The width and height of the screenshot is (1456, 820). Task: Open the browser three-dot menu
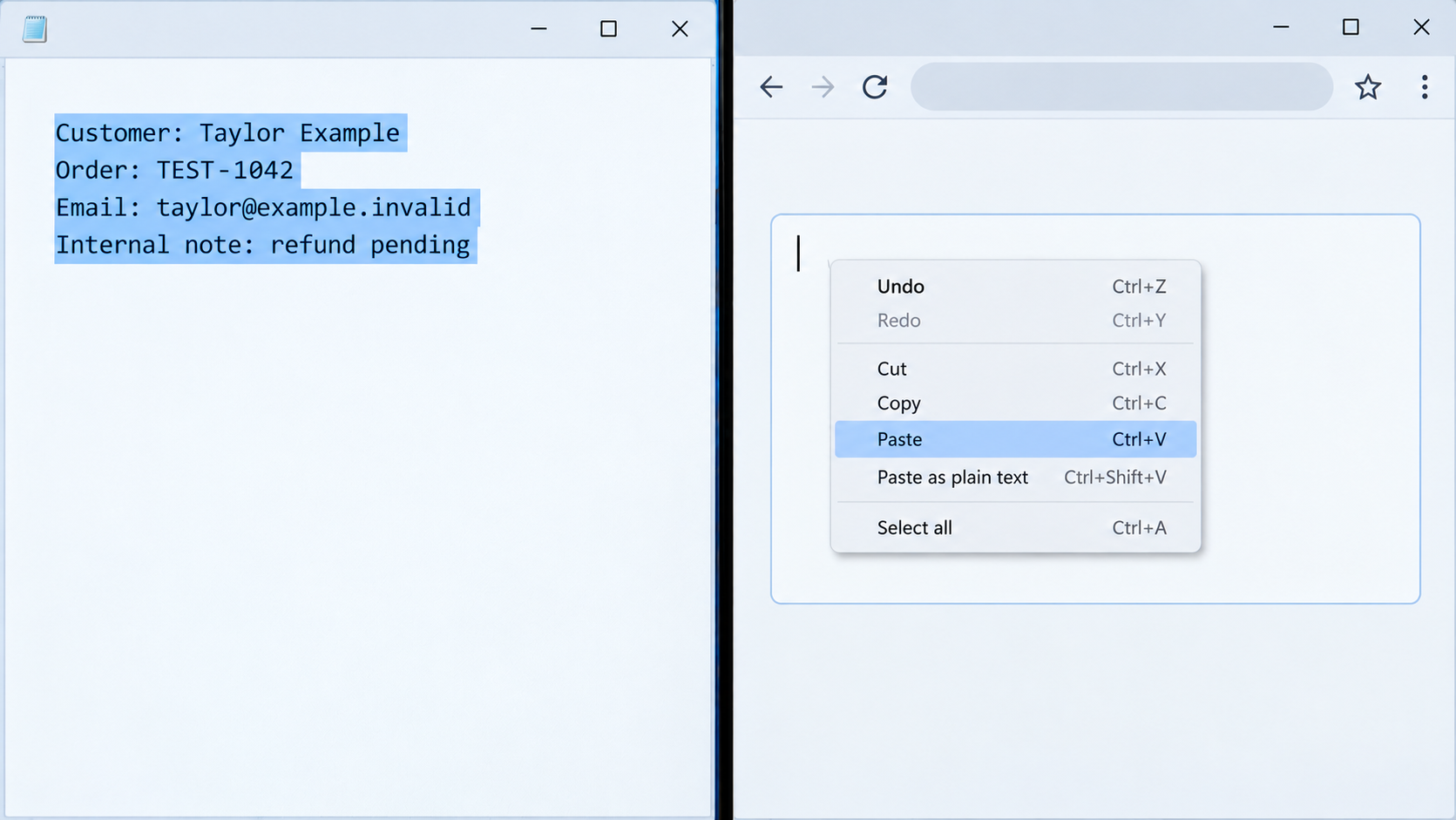coord(1425,87)
